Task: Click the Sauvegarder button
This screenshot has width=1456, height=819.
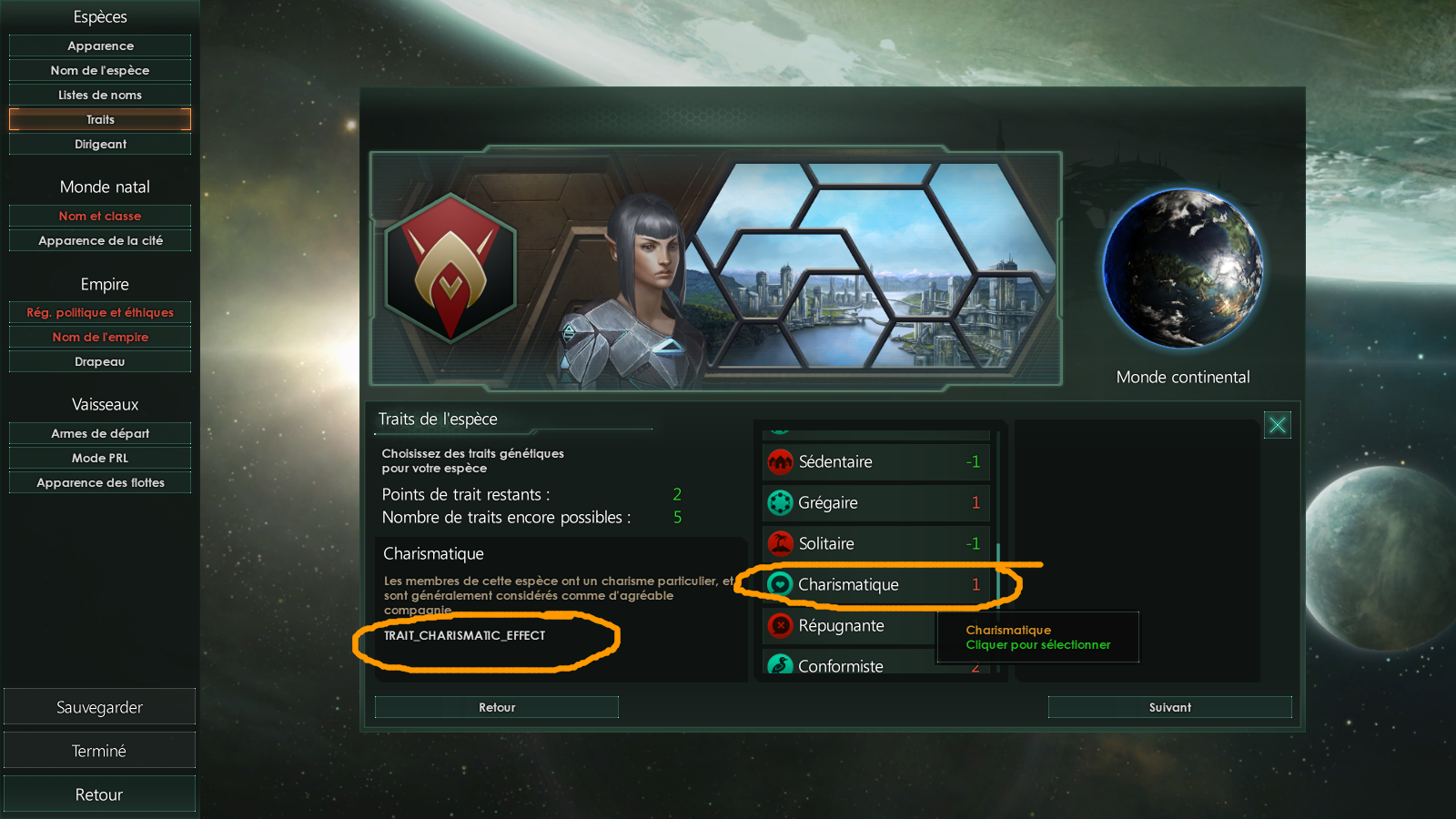Action: coord(99,707)
